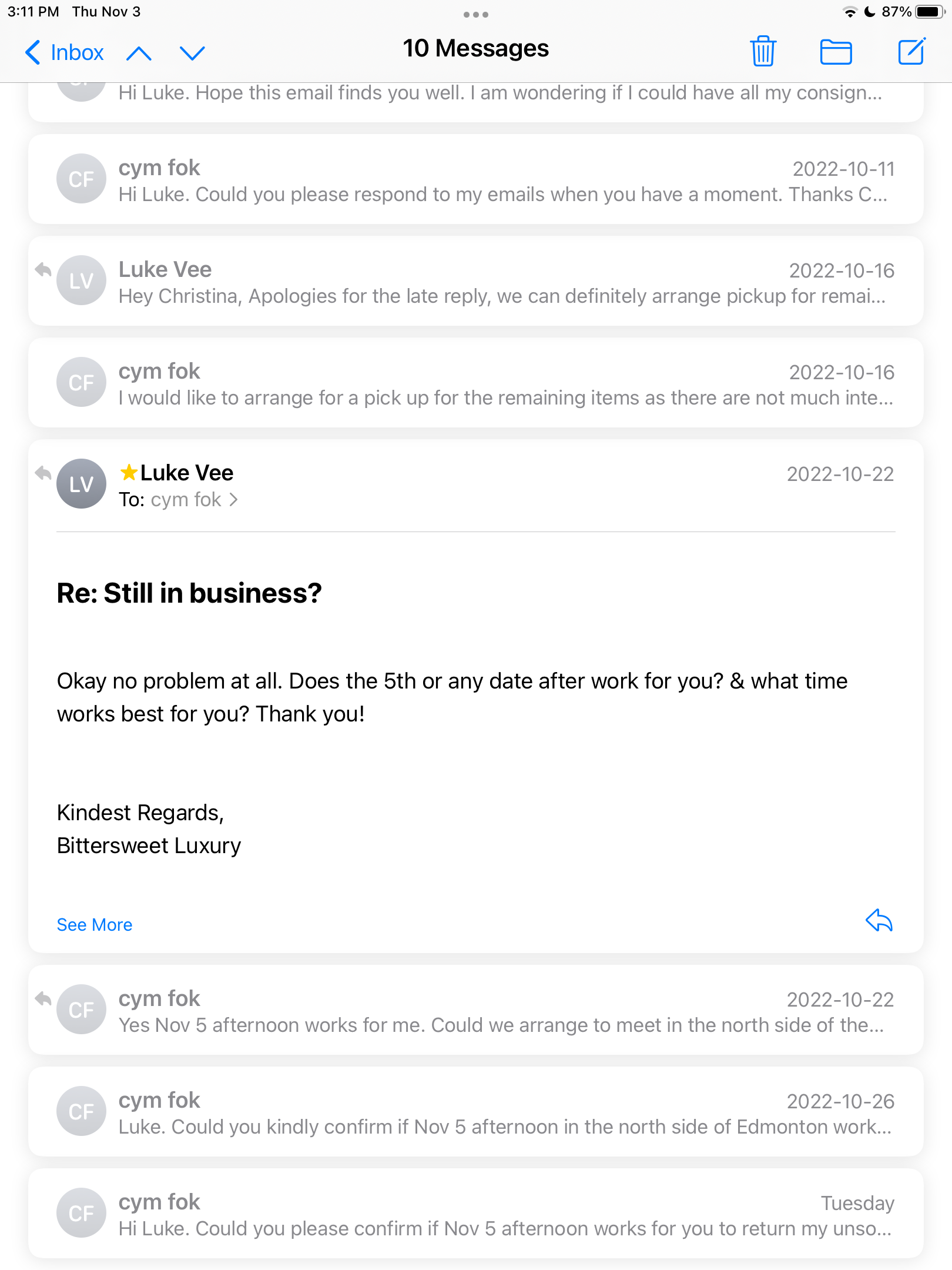952x1270 pixels.
Task: Open the move-to-folder icon
Action: [836, 52]
